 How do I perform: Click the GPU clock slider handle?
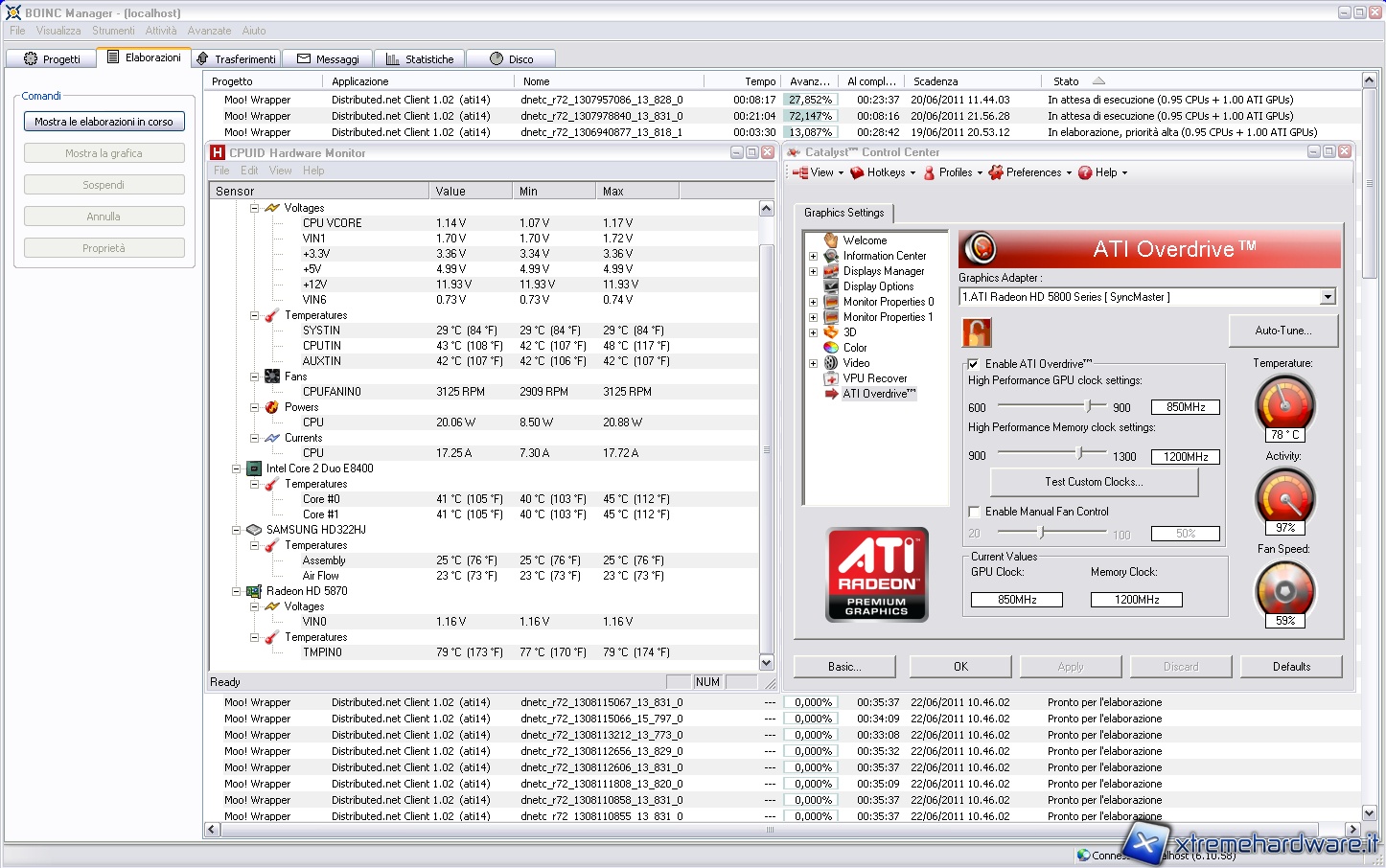[x=1088, y=406]
